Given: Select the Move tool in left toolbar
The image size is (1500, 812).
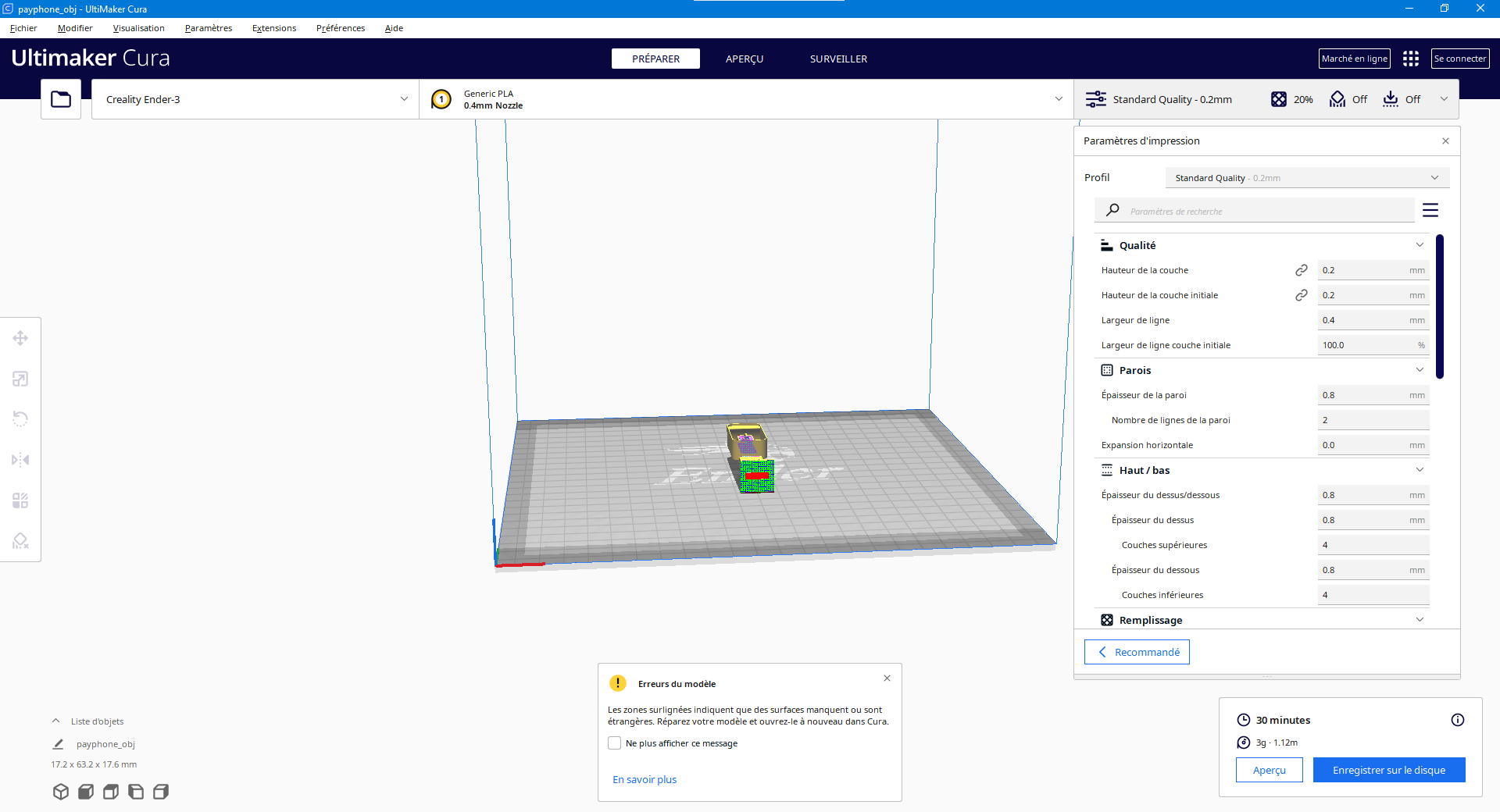Looking at the screenshot, I should pyautogui.click(x=20, y=338).
